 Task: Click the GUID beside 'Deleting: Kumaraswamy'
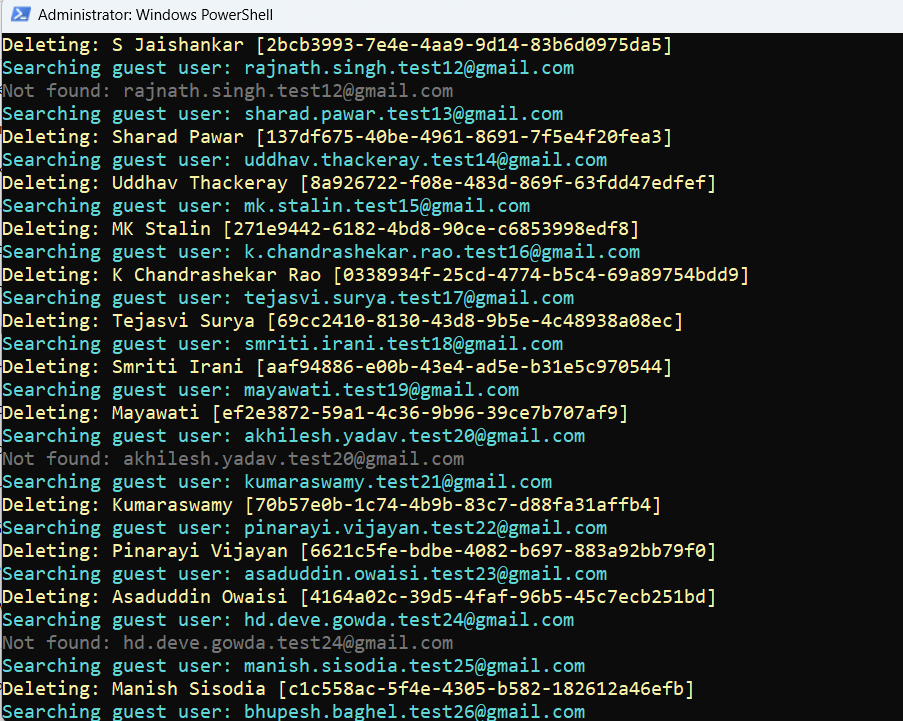pyautogui.click(x=453, y=505)
